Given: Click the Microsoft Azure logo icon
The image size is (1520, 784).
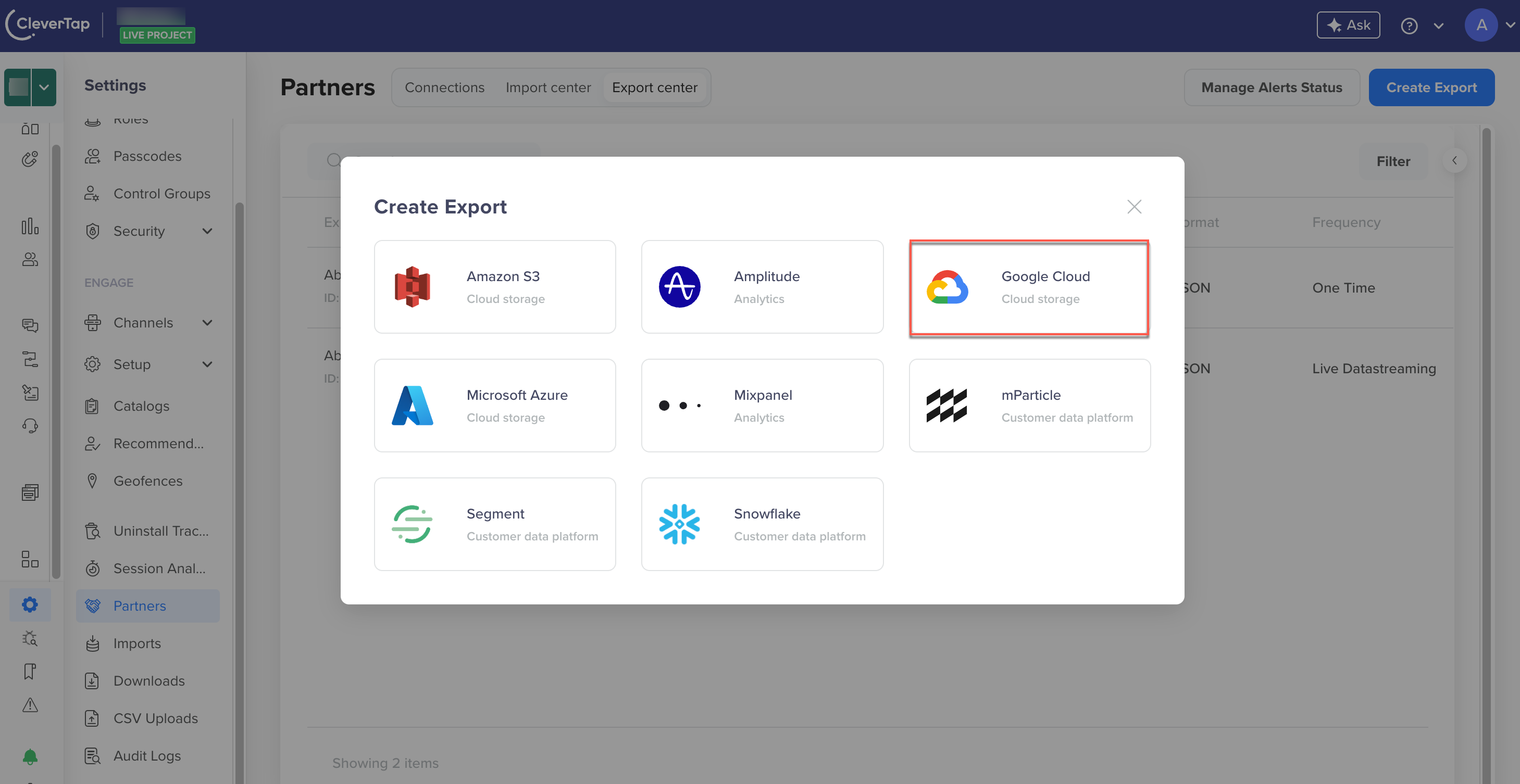Looking at the screenshot, I should 413,405.
